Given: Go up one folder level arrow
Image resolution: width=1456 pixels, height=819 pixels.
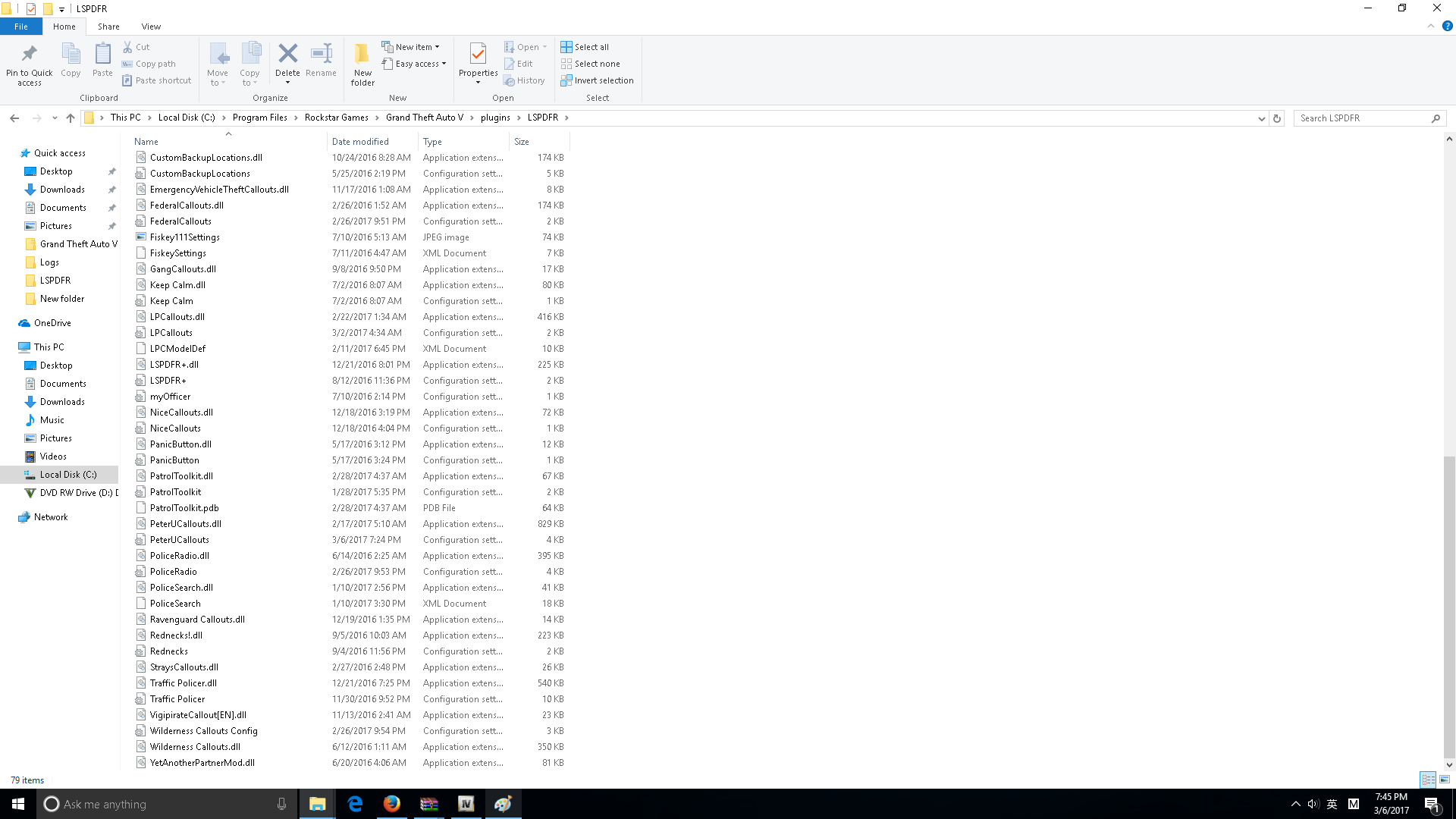Looking at the screenshot, I should coord(71,118).
